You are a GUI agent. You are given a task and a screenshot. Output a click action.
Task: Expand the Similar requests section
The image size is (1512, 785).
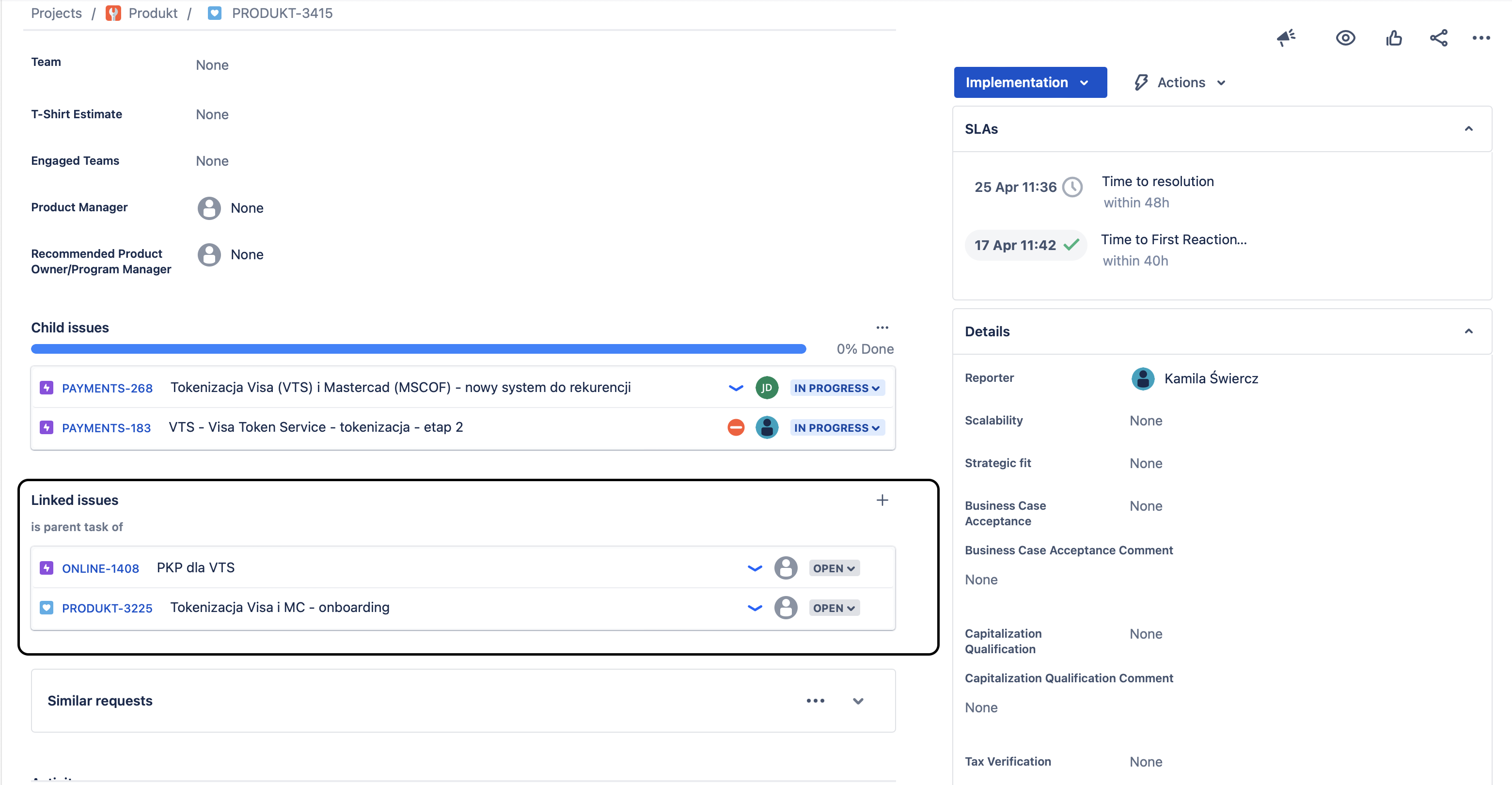[858, 701]
